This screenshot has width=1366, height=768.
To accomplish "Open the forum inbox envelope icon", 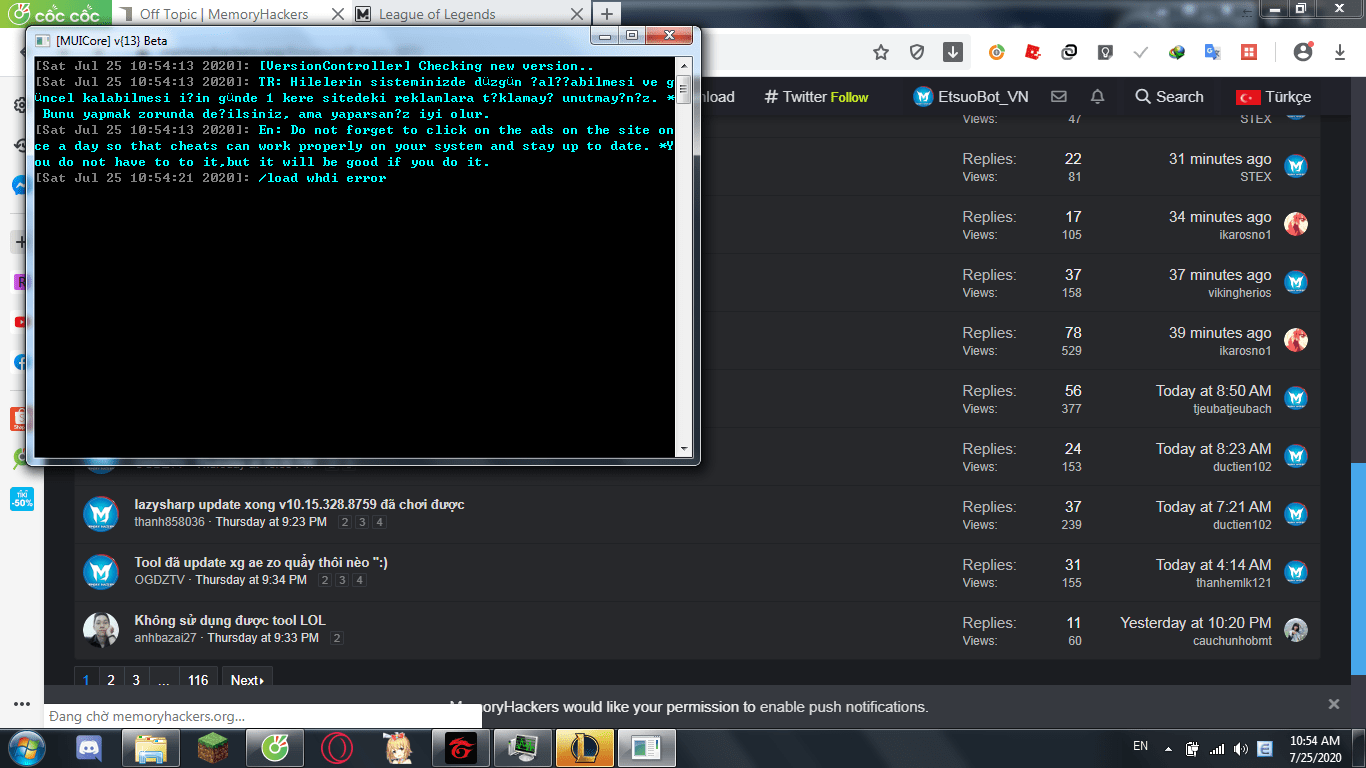I will coord(1058,97).
